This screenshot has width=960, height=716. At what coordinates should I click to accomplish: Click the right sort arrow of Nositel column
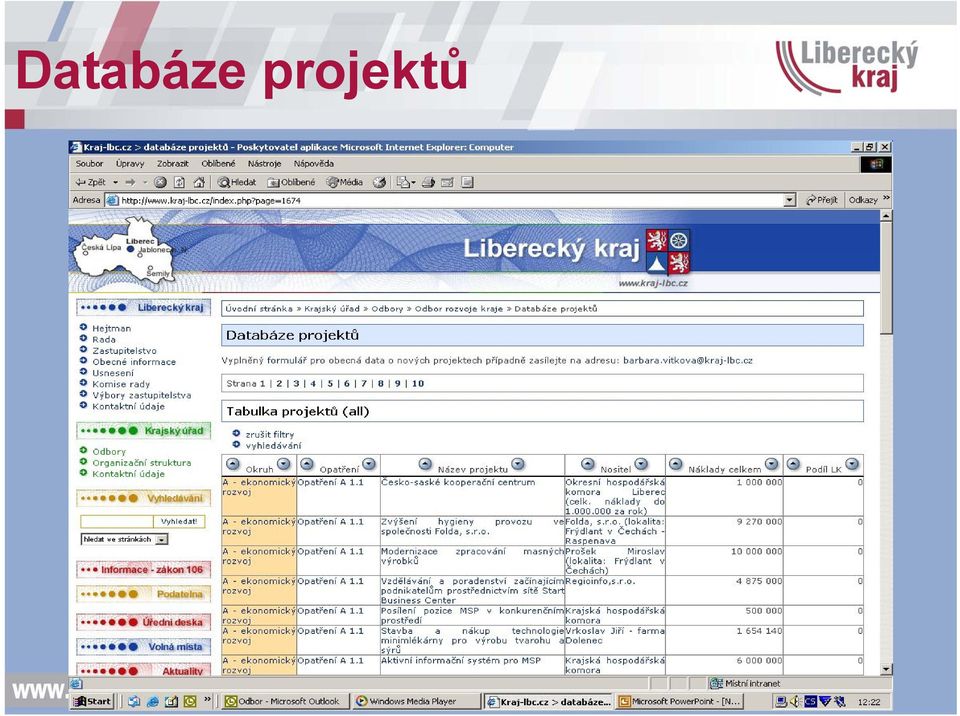(641, 464)
